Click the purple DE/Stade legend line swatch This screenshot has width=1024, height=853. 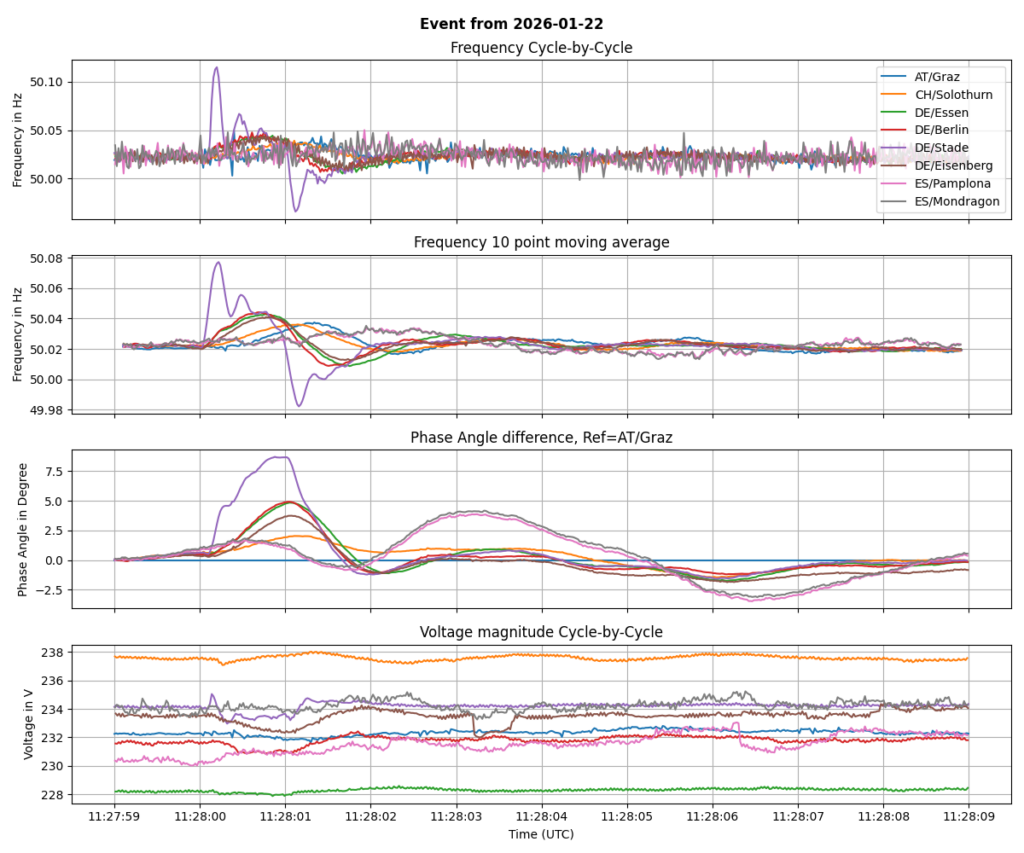coord(893,148)
